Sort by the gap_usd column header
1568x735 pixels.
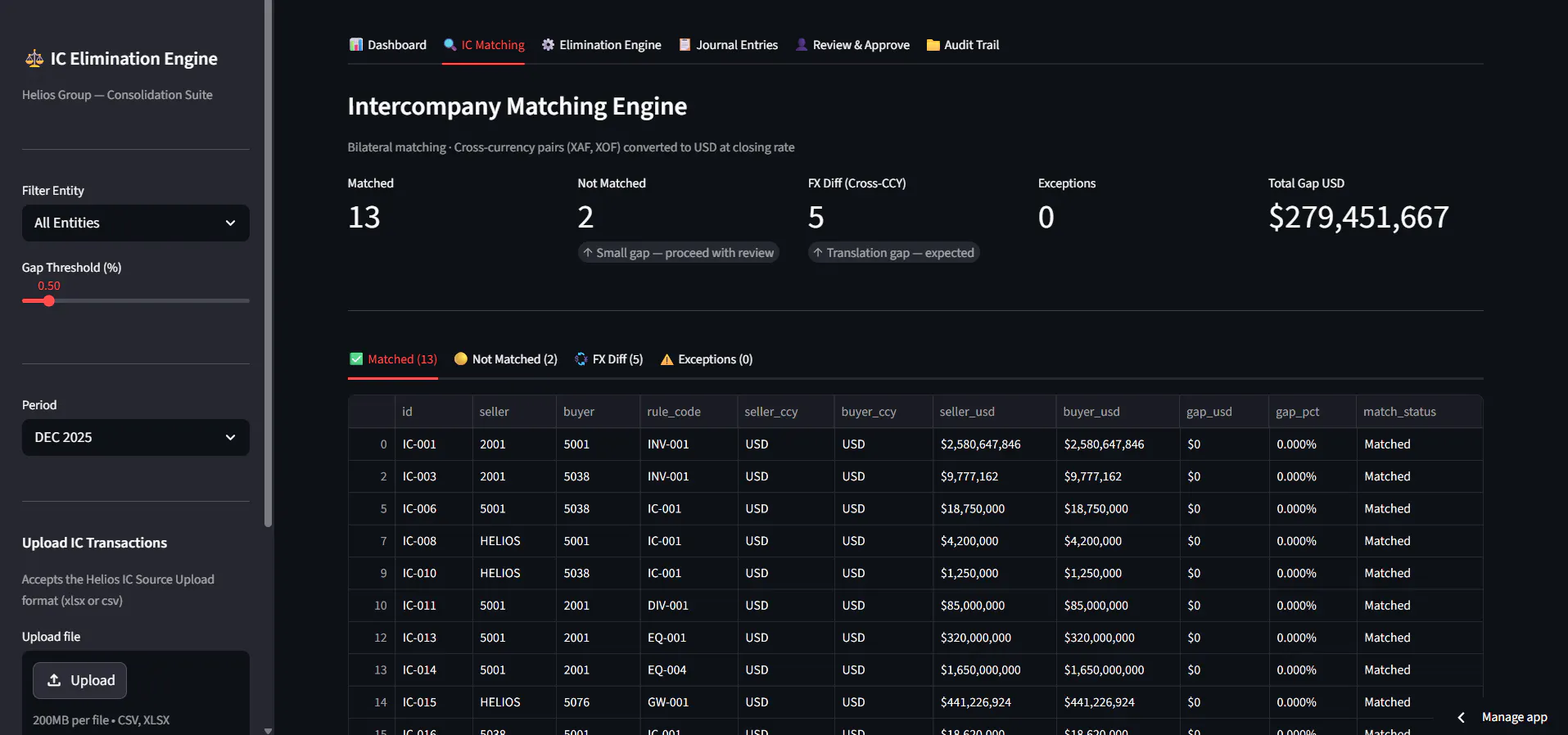[1223, 412]
